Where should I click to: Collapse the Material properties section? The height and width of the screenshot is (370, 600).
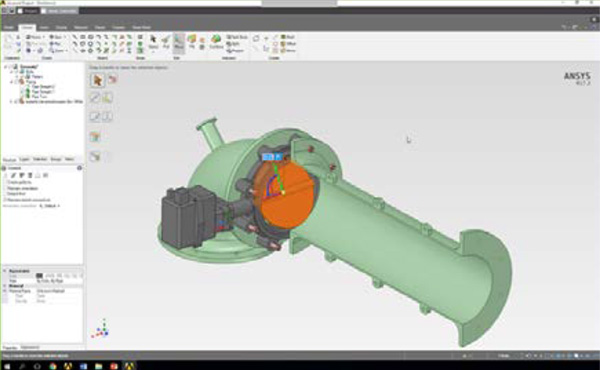coord(5,286)
